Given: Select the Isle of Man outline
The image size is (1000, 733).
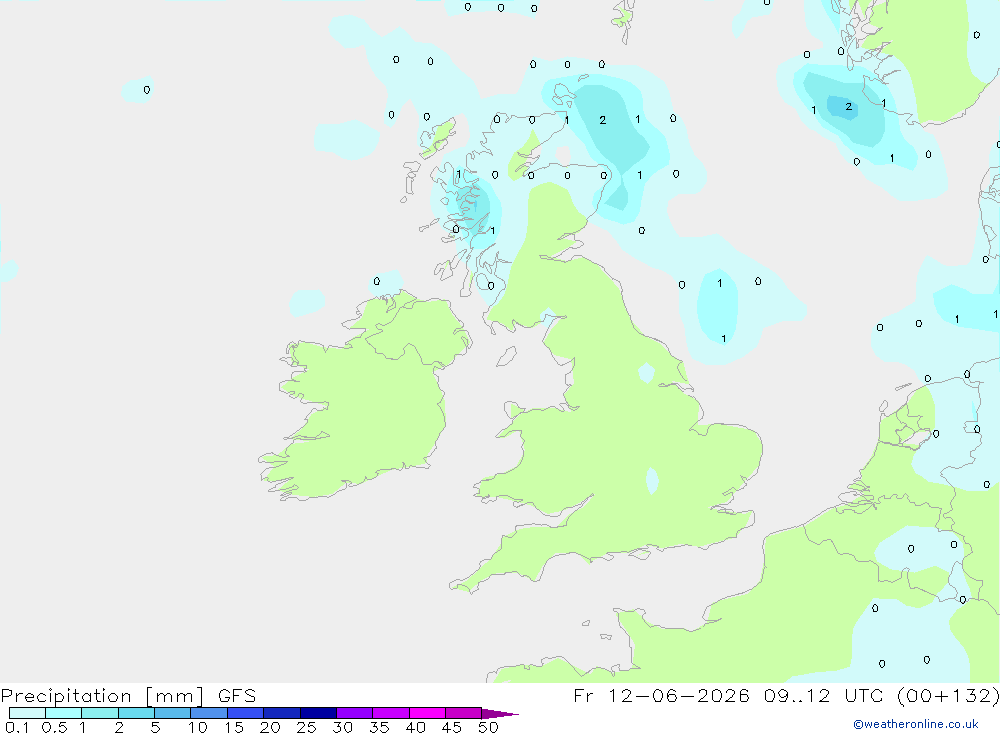Looking at the screenshot, I should pyautogui.click(x=507, y=356).
